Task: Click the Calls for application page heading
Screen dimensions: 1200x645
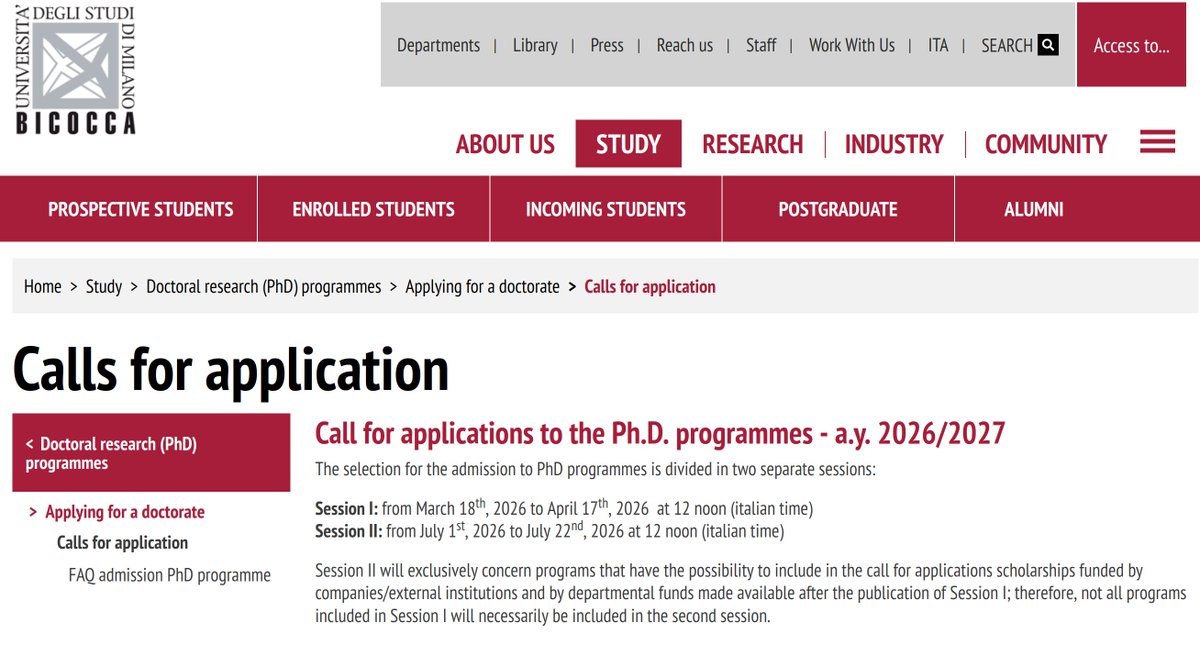Action: (x=231, y=369)
